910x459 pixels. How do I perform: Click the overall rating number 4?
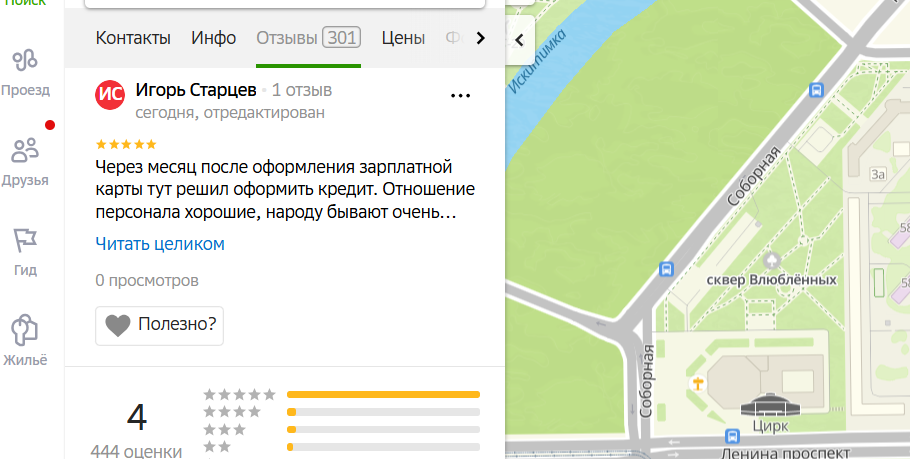click(137, 417)
